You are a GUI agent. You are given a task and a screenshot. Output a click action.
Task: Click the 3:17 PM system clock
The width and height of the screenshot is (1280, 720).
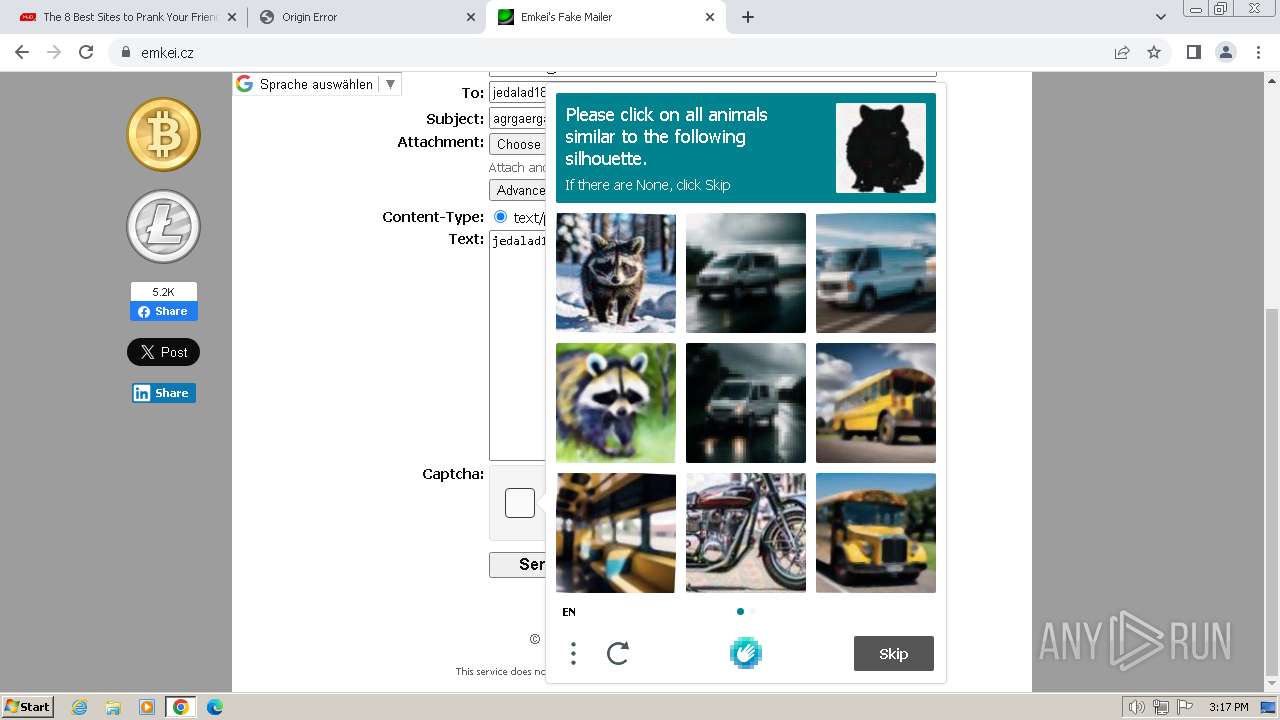1228,708
